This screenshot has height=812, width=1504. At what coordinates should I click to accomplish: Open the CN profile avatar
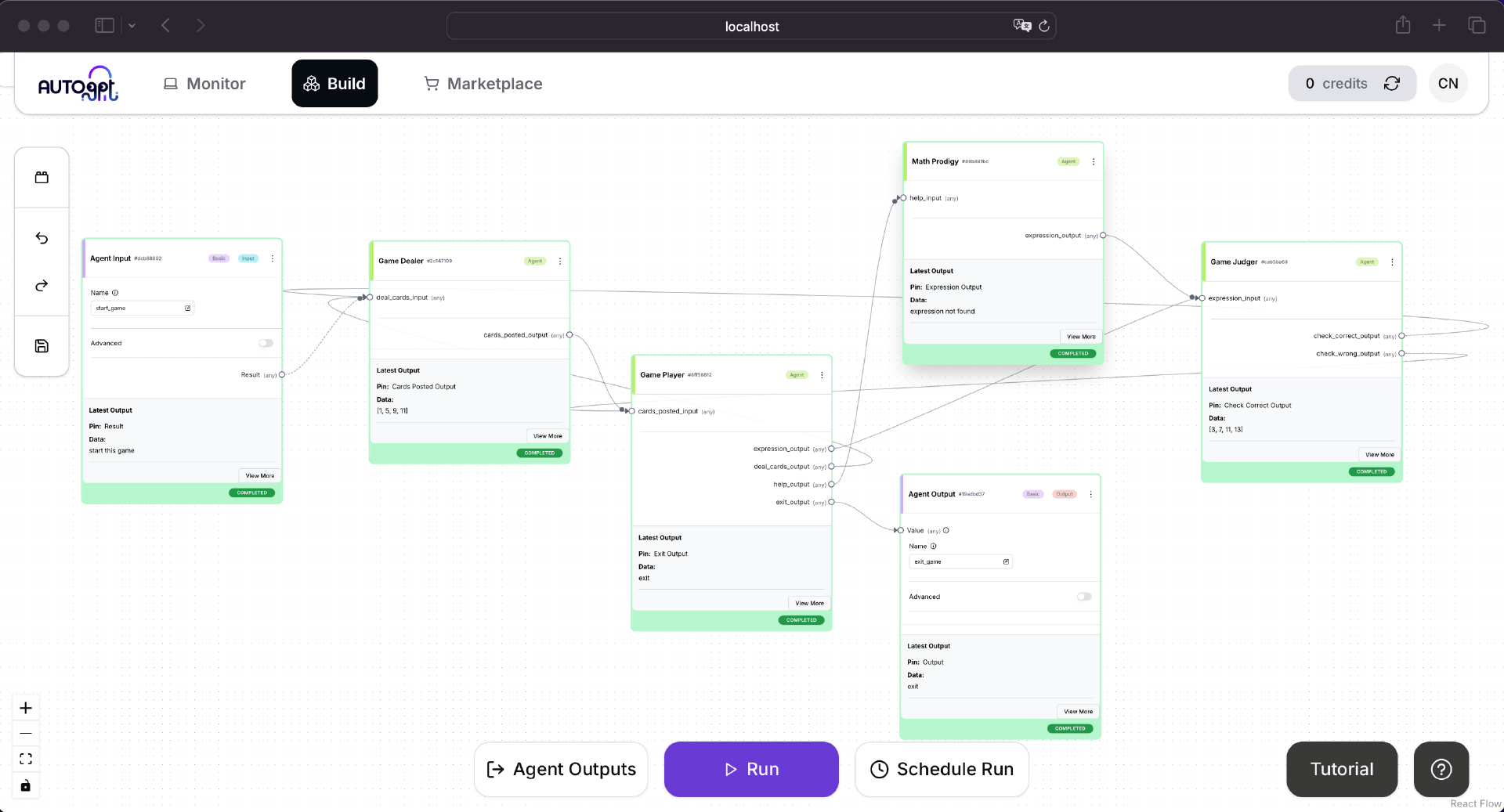tap(1448, 84)
